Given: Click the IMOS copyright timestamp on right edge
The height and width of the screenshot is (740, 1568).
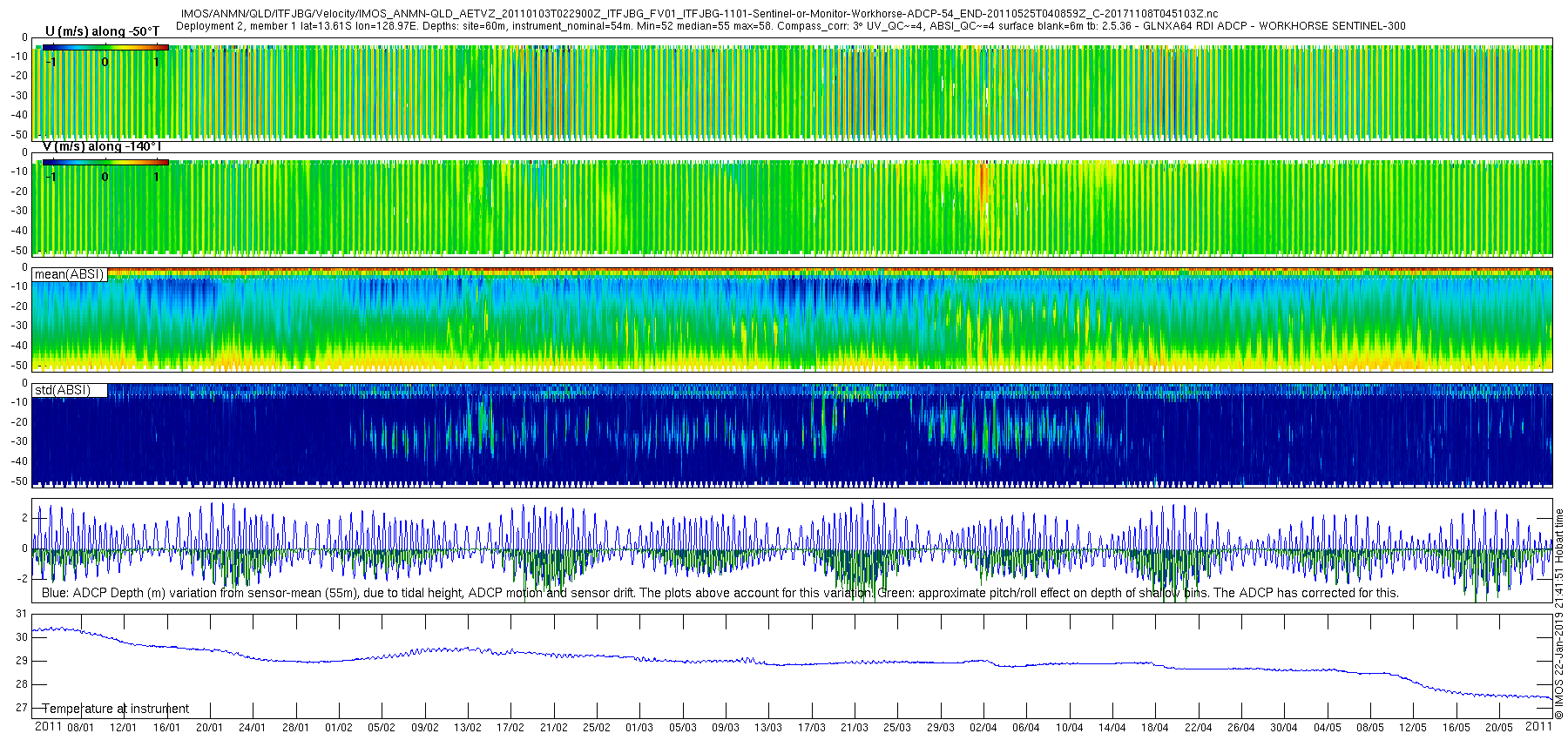Looking at the screenshot, I should (1559, 614).
